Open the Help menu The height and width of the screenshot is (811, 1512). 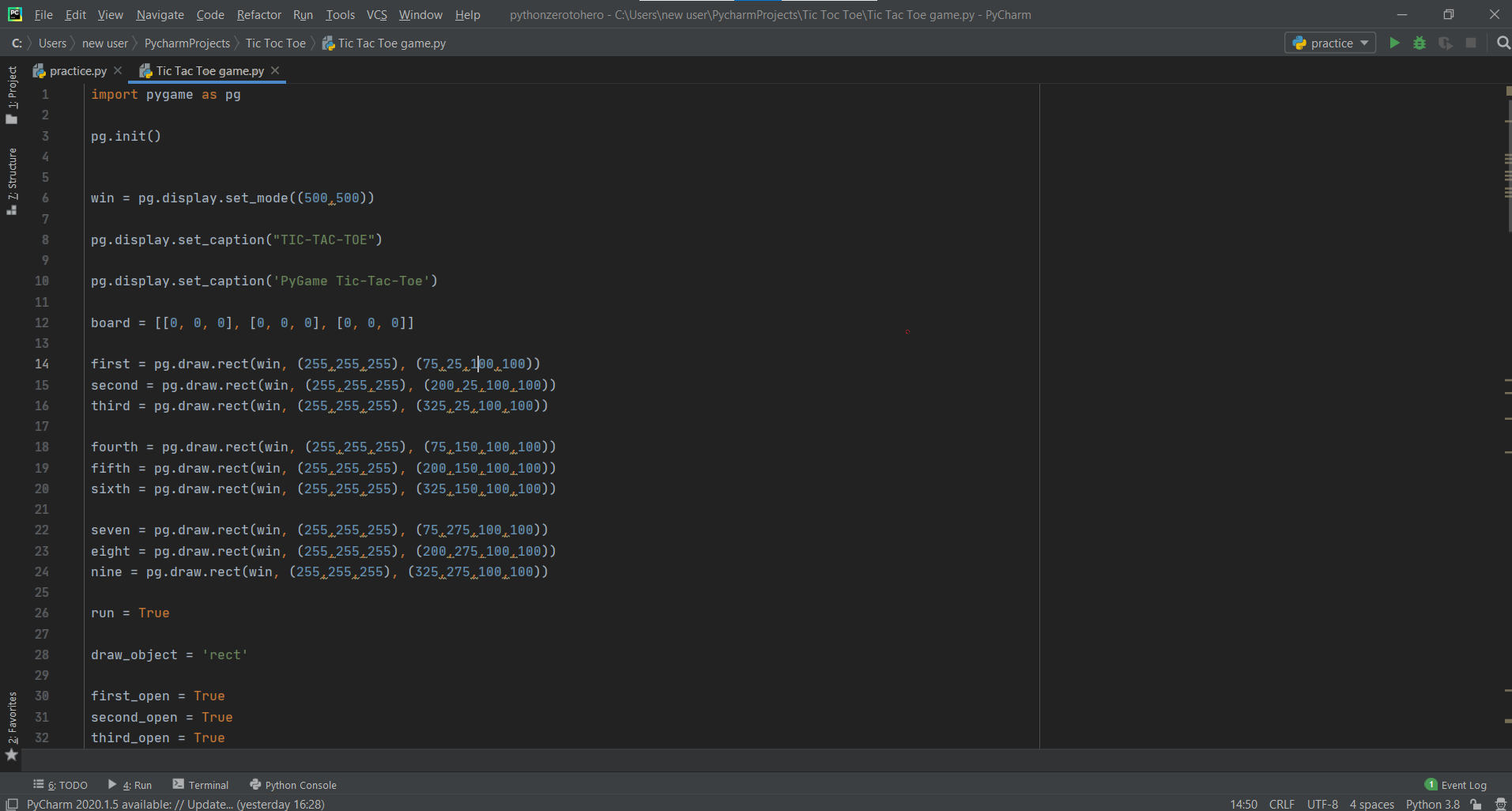[467, 14]
